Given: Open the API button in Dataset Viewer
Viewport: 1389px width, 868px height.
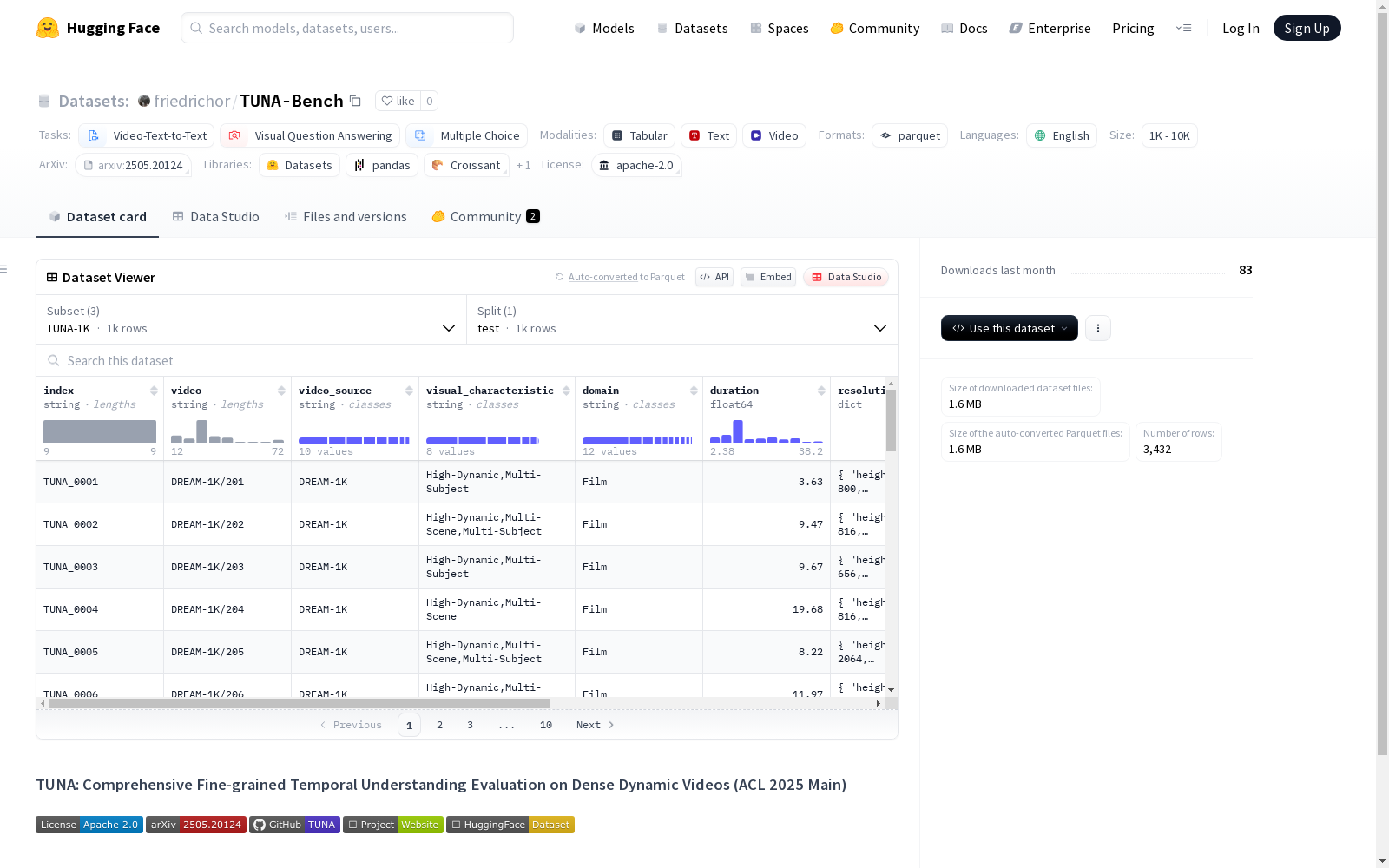Looking at the screenshot, I should click(x=714, y=277).
